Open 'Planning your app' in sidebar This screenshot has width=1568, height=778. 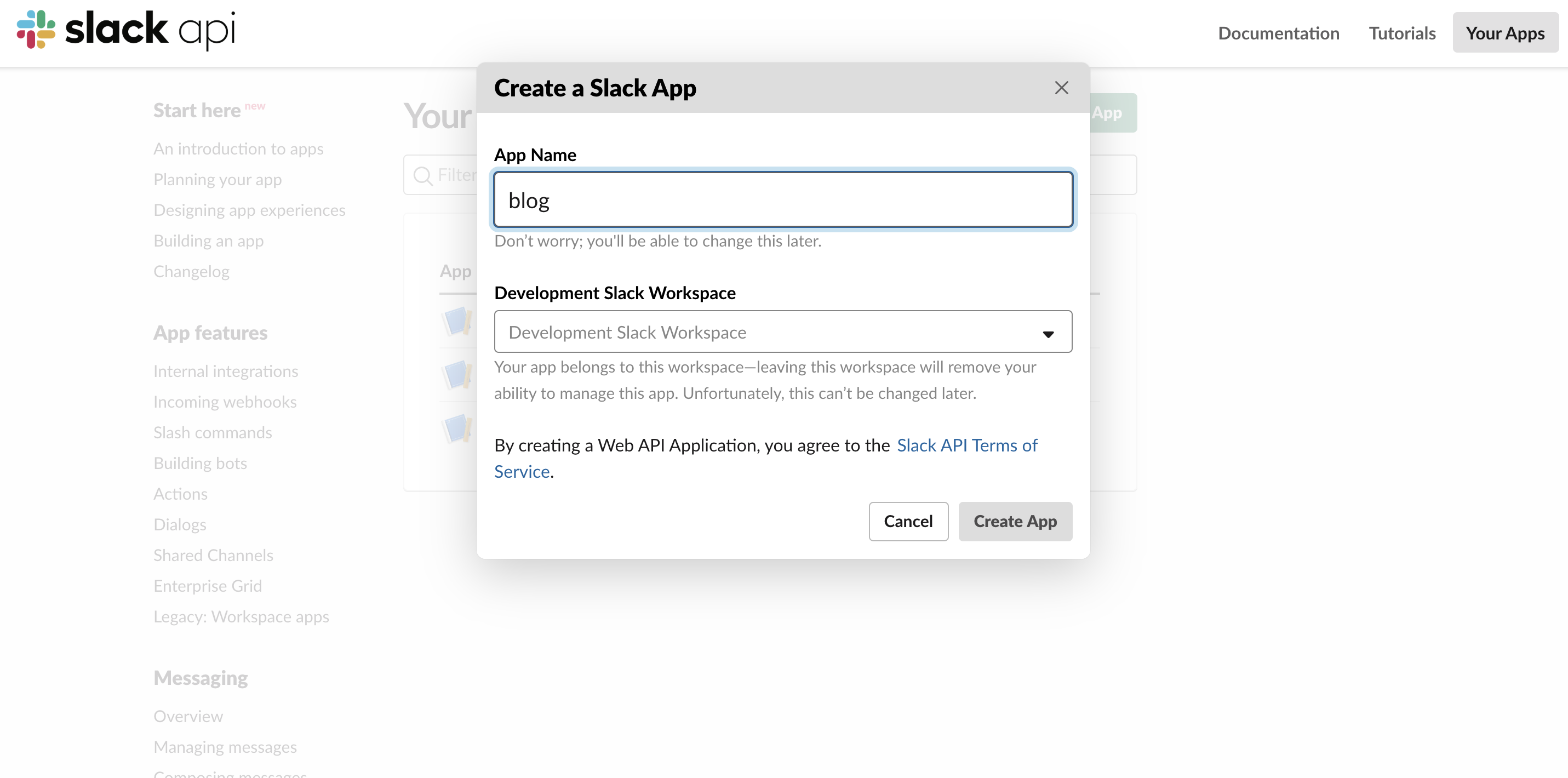coord(218,179)
